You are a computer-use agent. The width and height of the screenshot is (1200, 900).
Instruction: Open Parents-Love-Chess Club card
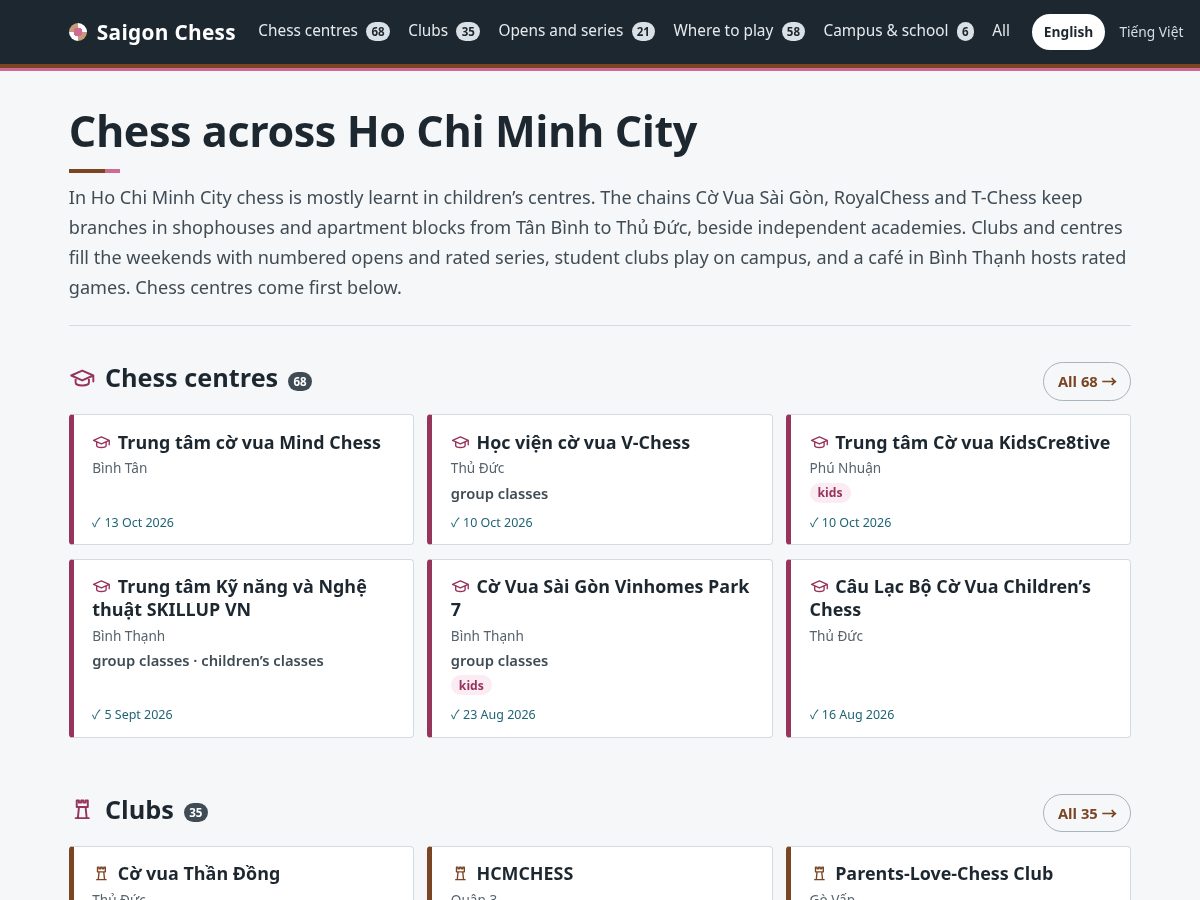click(958, 873)
